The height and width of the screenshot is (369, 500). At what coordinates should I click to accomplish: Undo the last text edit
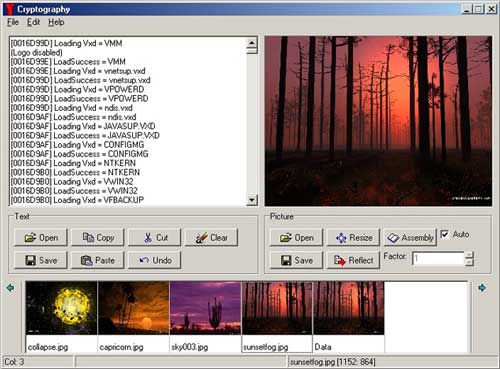(x=155, y=260)
